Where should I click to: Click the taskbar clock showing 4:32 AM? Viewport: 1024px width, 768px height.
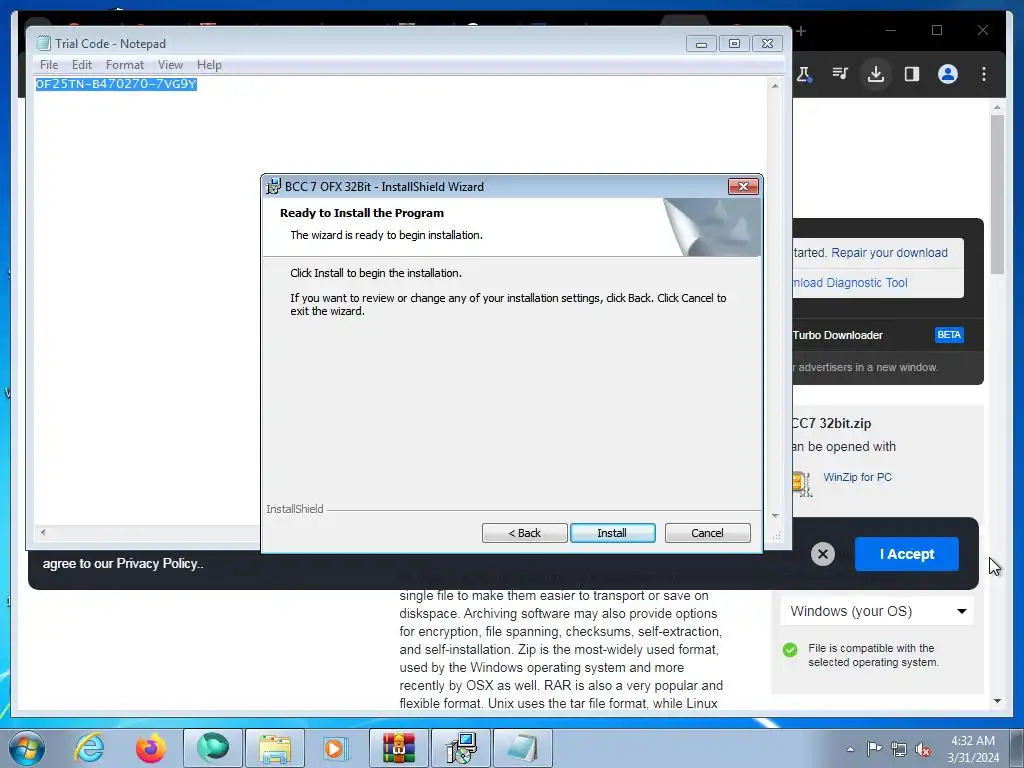coord(973,749)
